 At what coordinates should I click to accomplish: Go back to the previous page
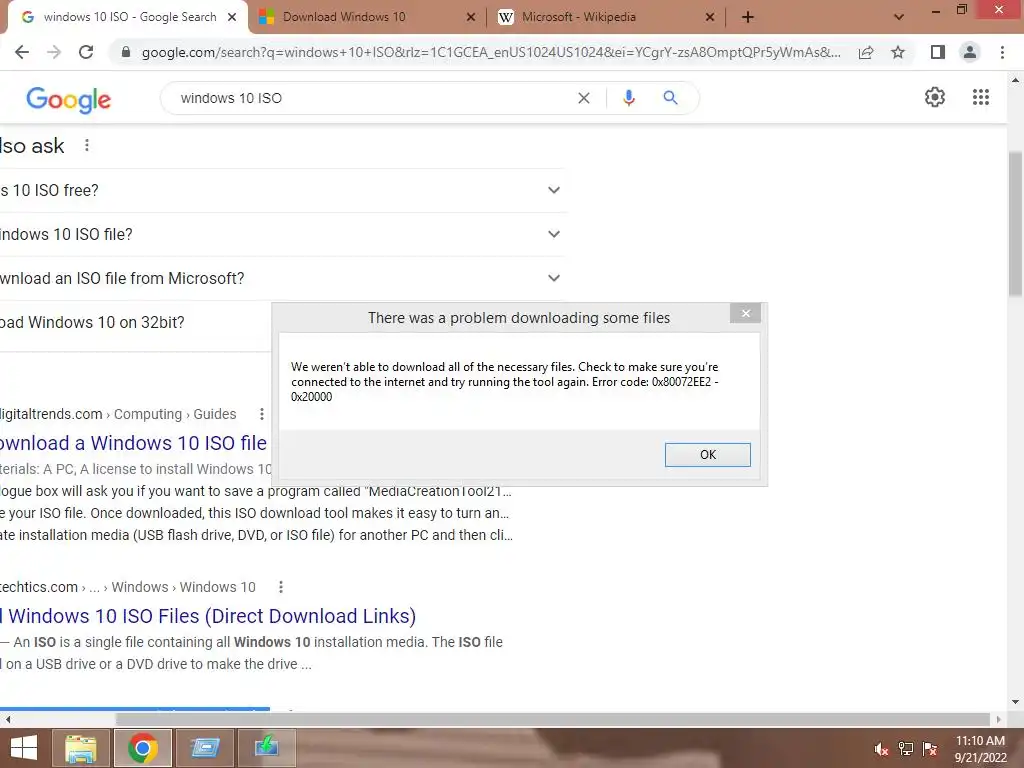pos(22,52)
